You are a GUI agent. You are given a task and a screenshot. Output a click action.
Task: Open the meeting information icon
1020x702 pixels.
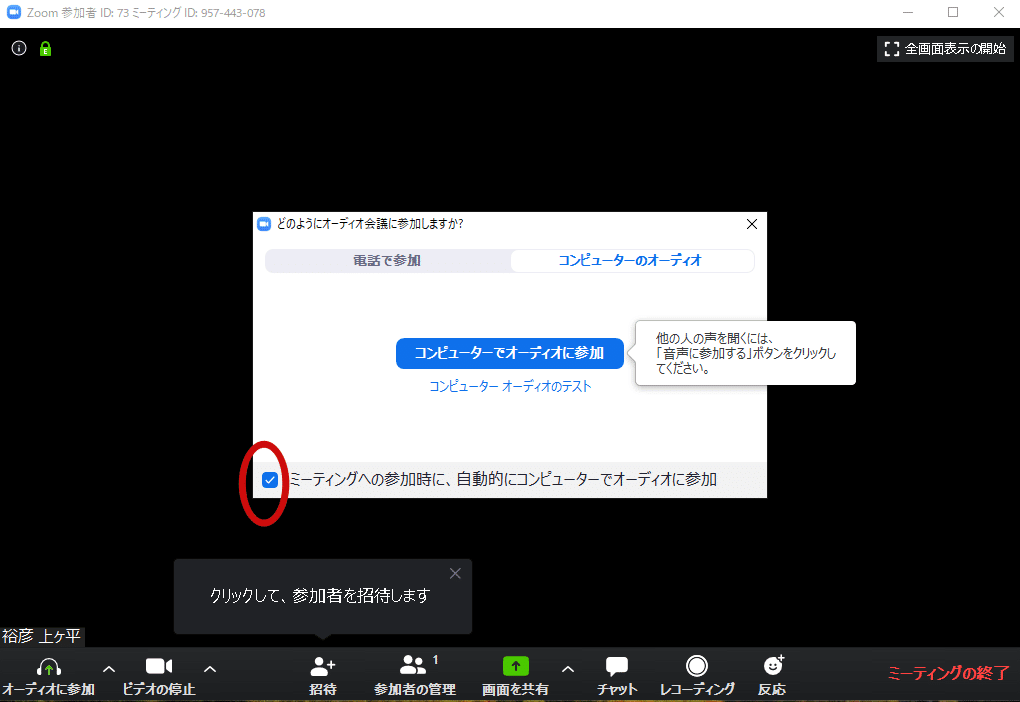(18, 48)
